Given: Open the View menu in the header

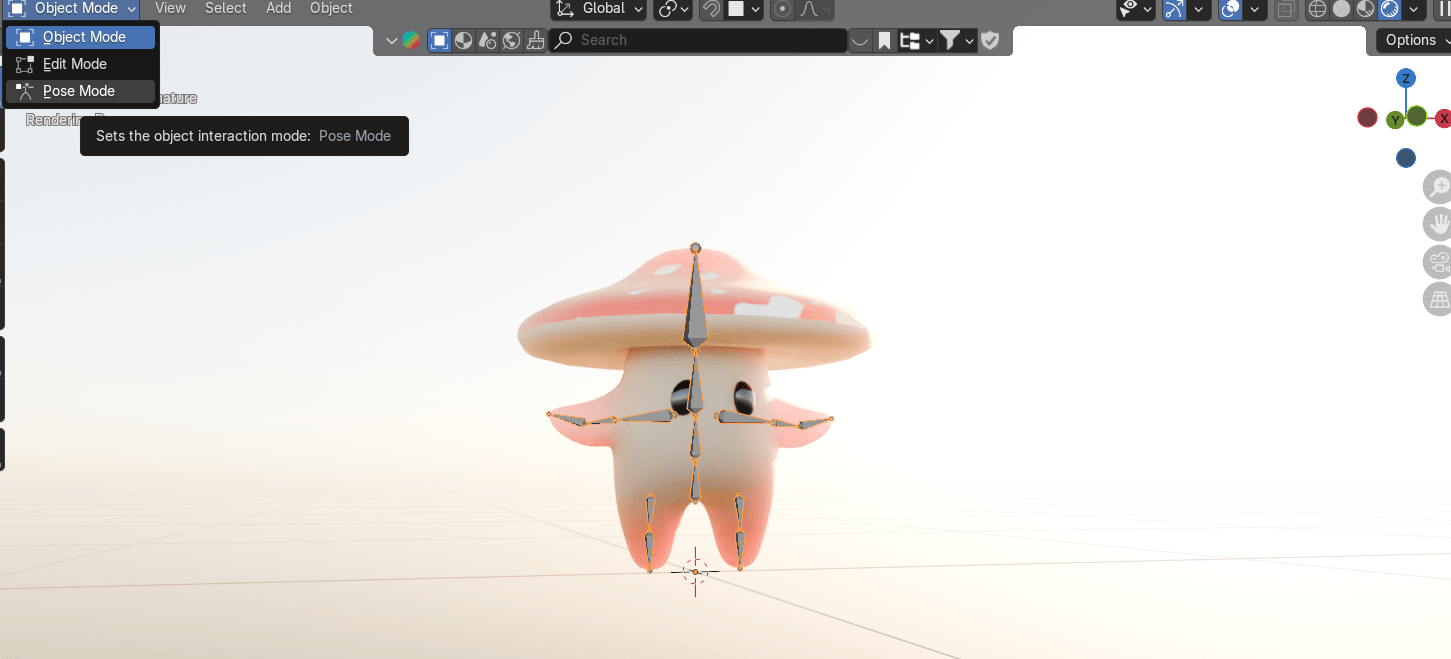Looking at the screenshot, I should tap(170, 8).
